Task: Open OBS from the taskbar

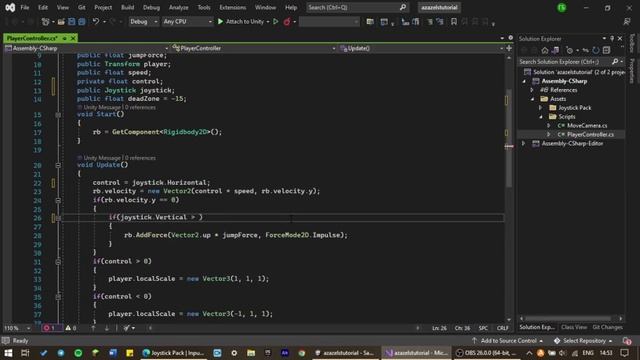Action: (487, 353)
